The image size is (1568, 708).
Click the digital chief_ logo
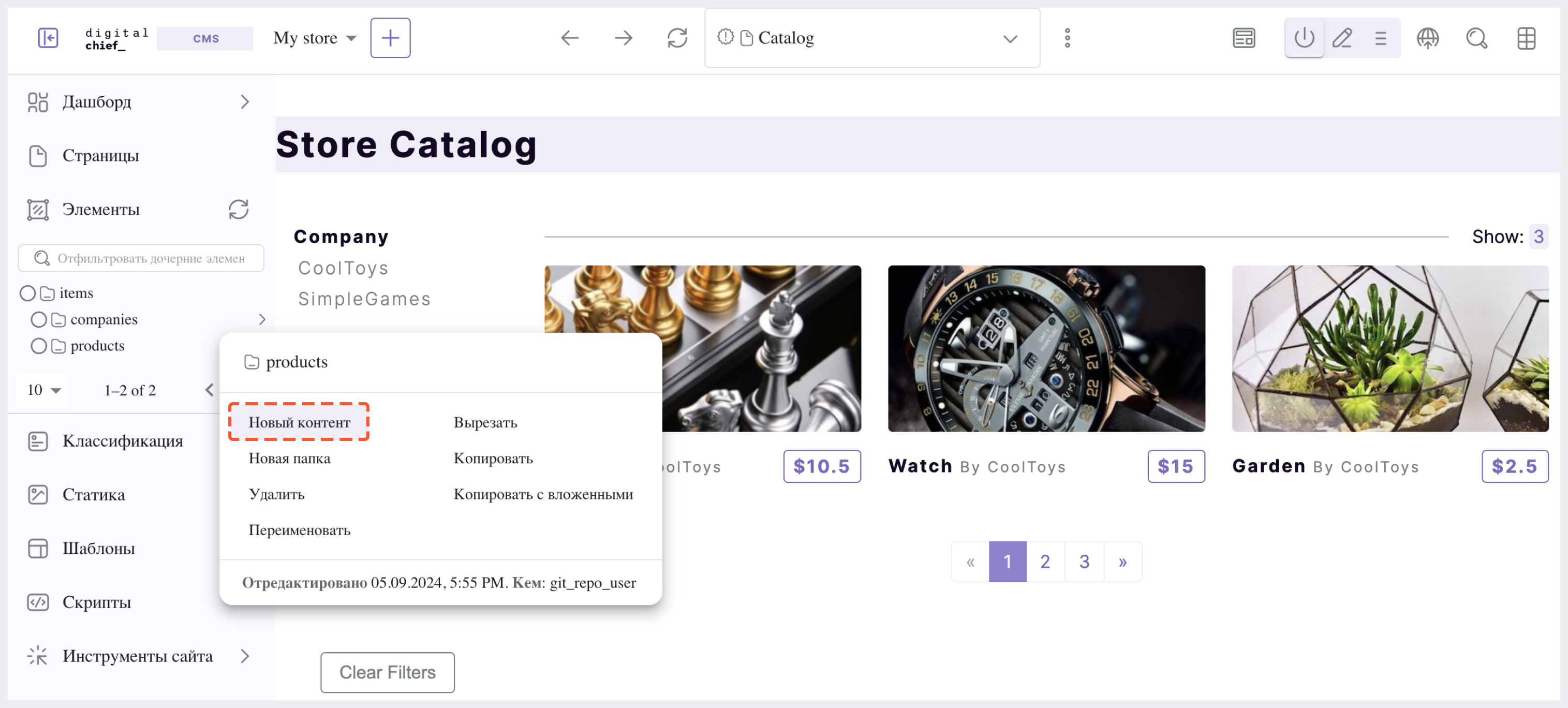(x=116, y=38)
